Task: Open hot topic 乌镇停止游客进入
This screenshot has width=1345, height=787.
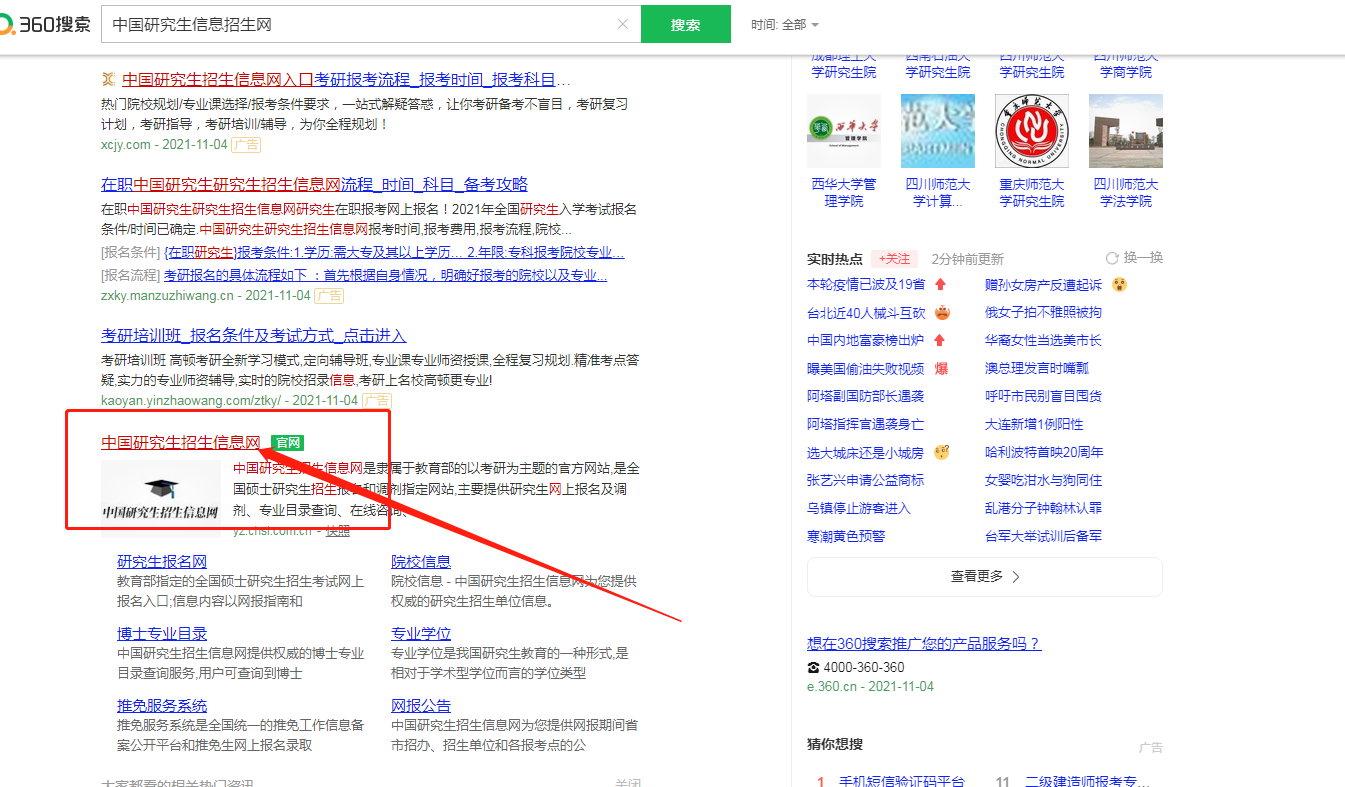Action: (859, 509)
